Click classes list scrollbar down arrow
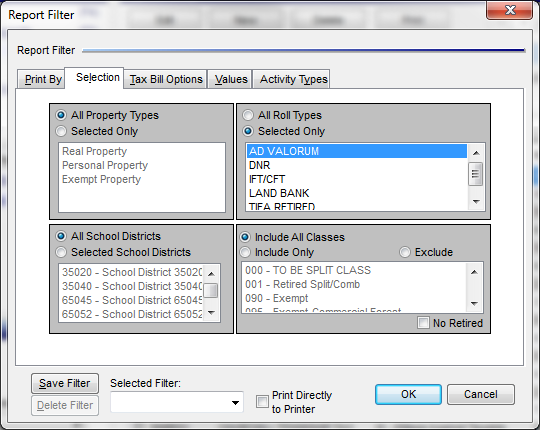Screen dimensions: 540x430 tap(474, 303)
